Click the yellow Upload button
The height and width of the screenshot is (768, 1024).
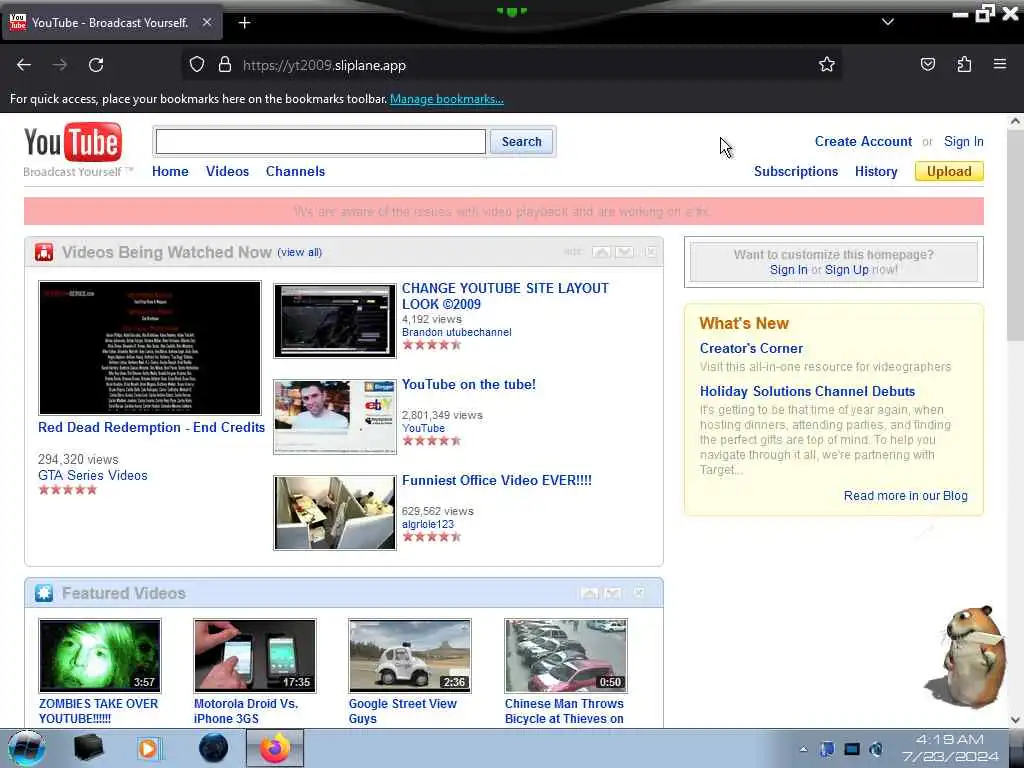pos(949,171)
